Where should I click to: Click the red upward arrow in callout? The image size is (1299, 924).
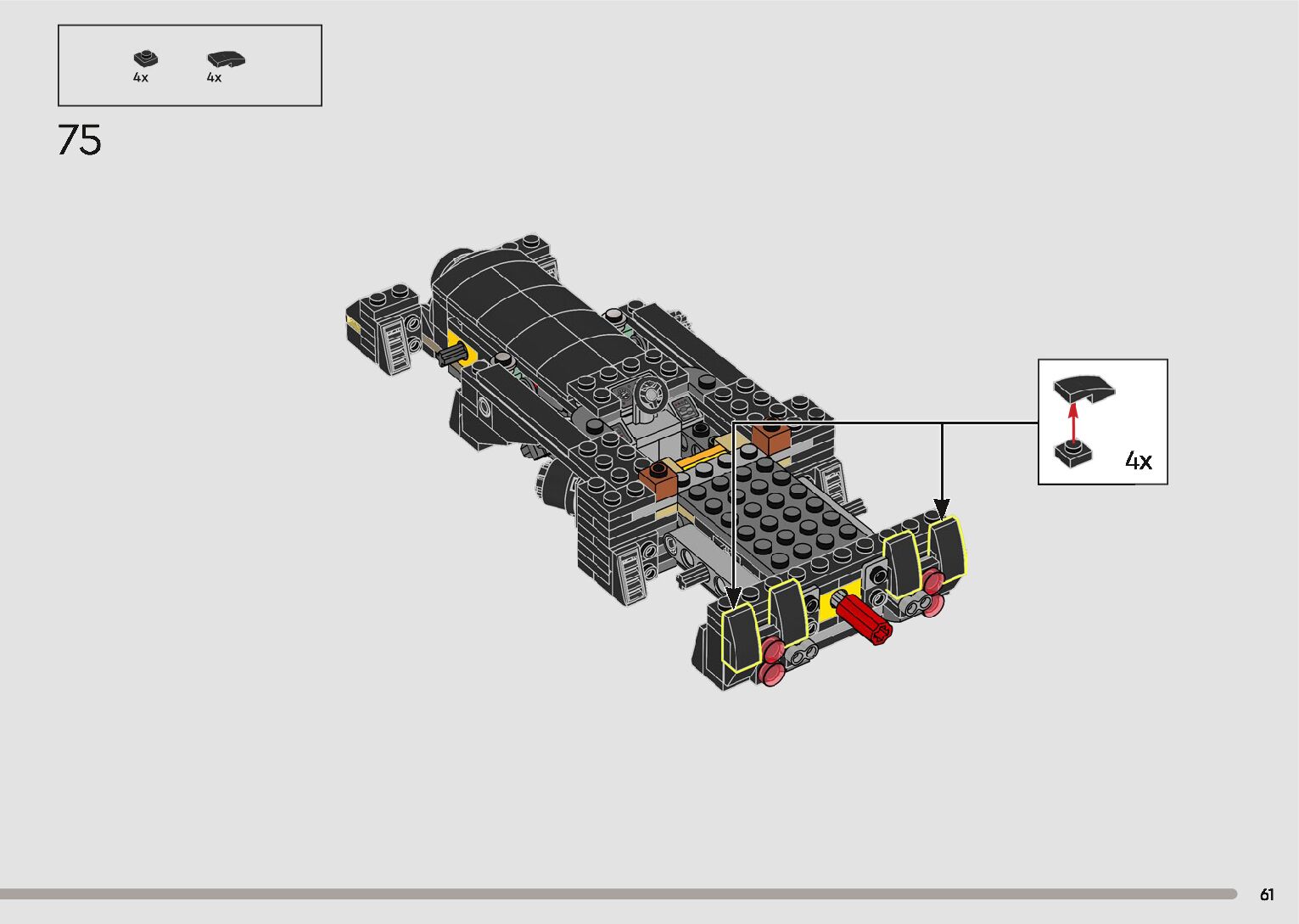pyautogui.click(x=1073, y=422)
